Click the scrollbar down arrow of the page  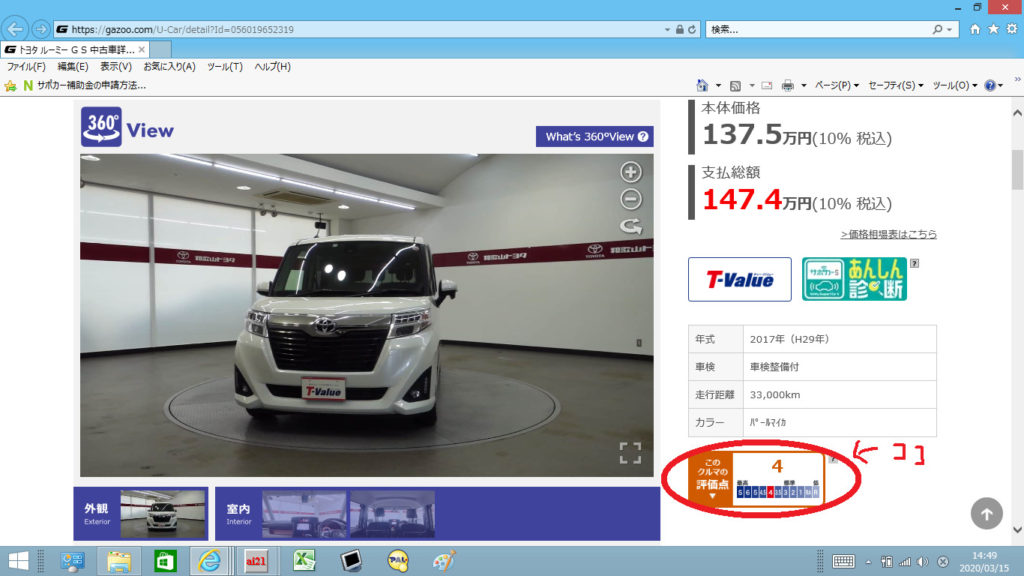tap(1017, 530)
